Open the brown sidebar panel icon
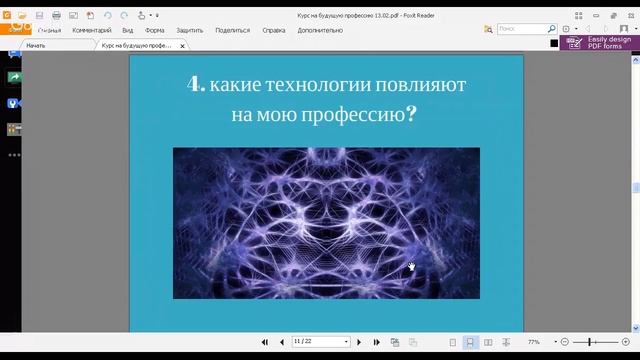Screen dimensions: 640x360 14,129
